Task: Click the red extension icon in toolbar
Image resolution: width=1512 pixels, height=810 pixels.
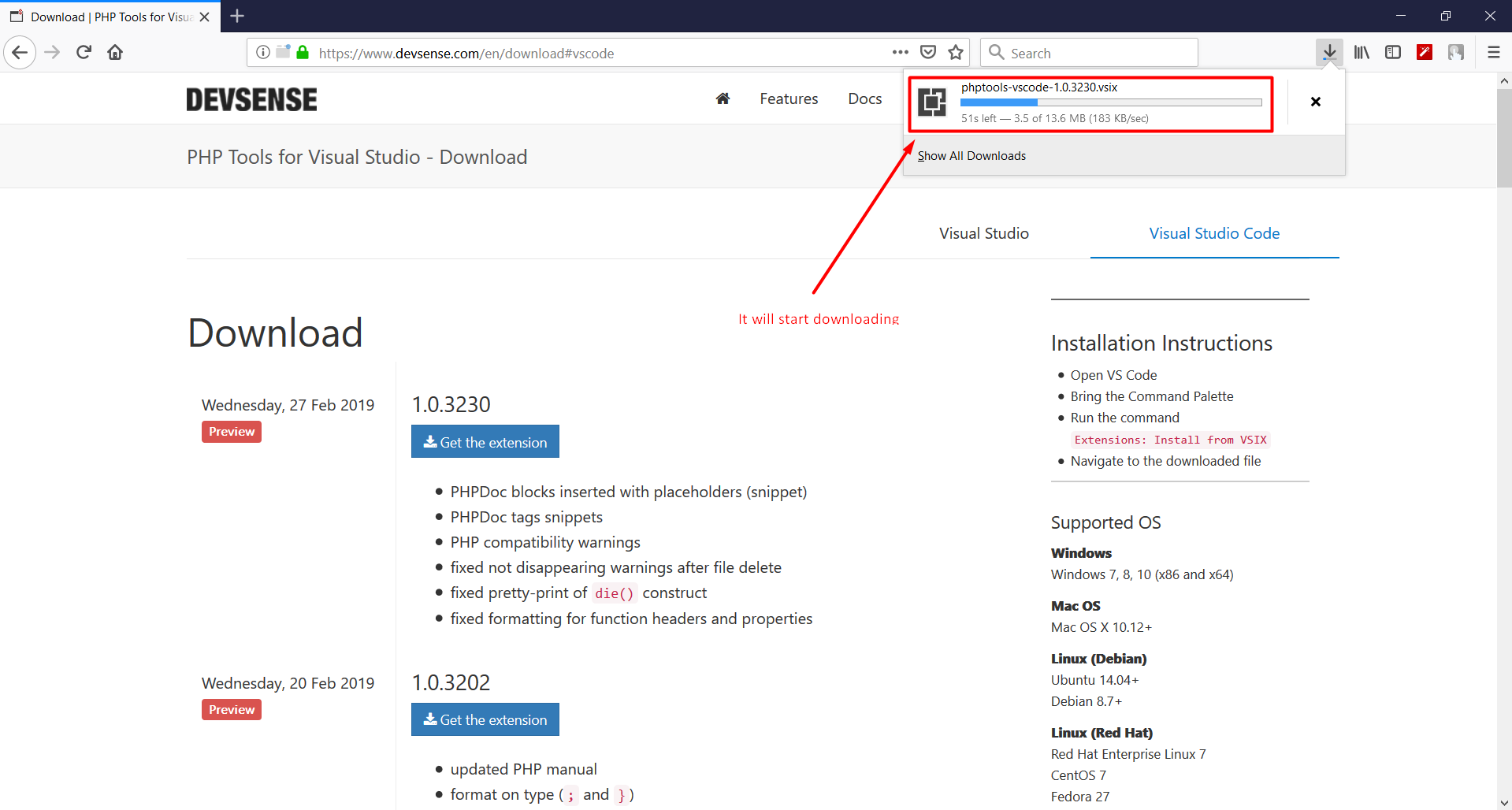Action: pos(1425,53)
